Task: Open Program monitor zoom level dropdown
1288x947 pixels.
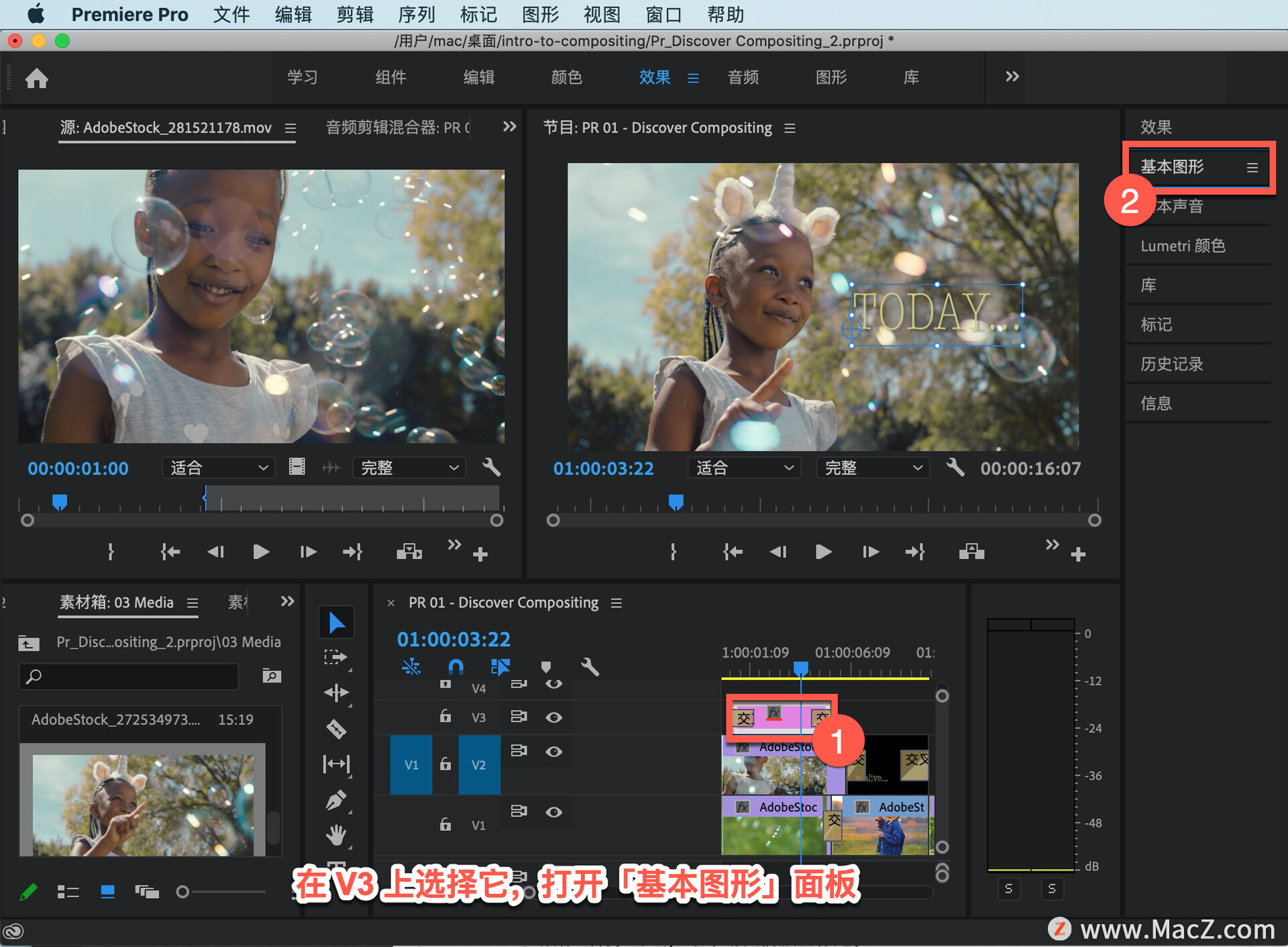Action: pyautogui.click(x=745, y=468)
